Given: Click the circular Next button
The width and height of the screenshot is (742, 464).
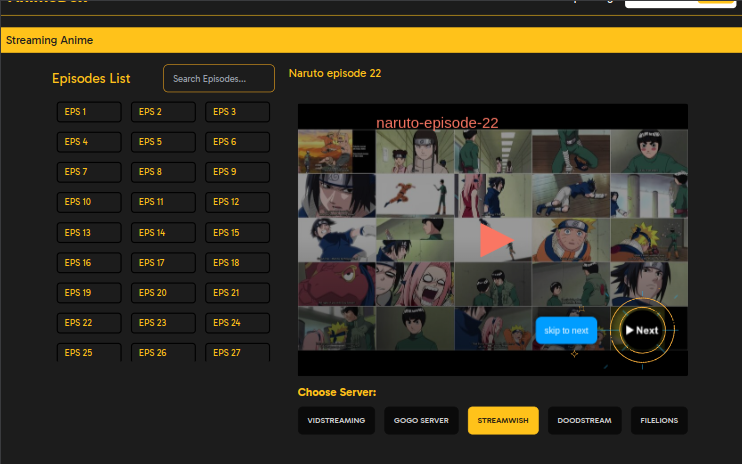Looking at the screenshot, I should (642, 330).
